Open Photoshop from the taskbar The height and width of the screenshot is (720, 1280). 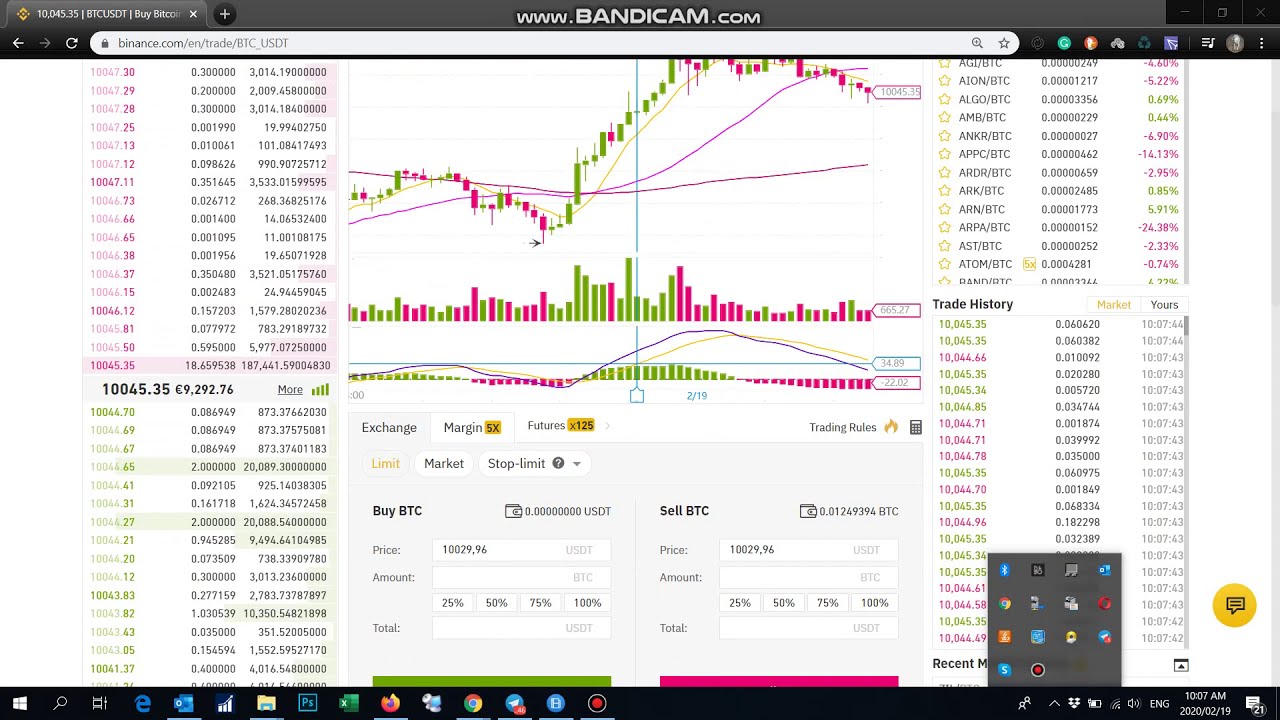307,703
